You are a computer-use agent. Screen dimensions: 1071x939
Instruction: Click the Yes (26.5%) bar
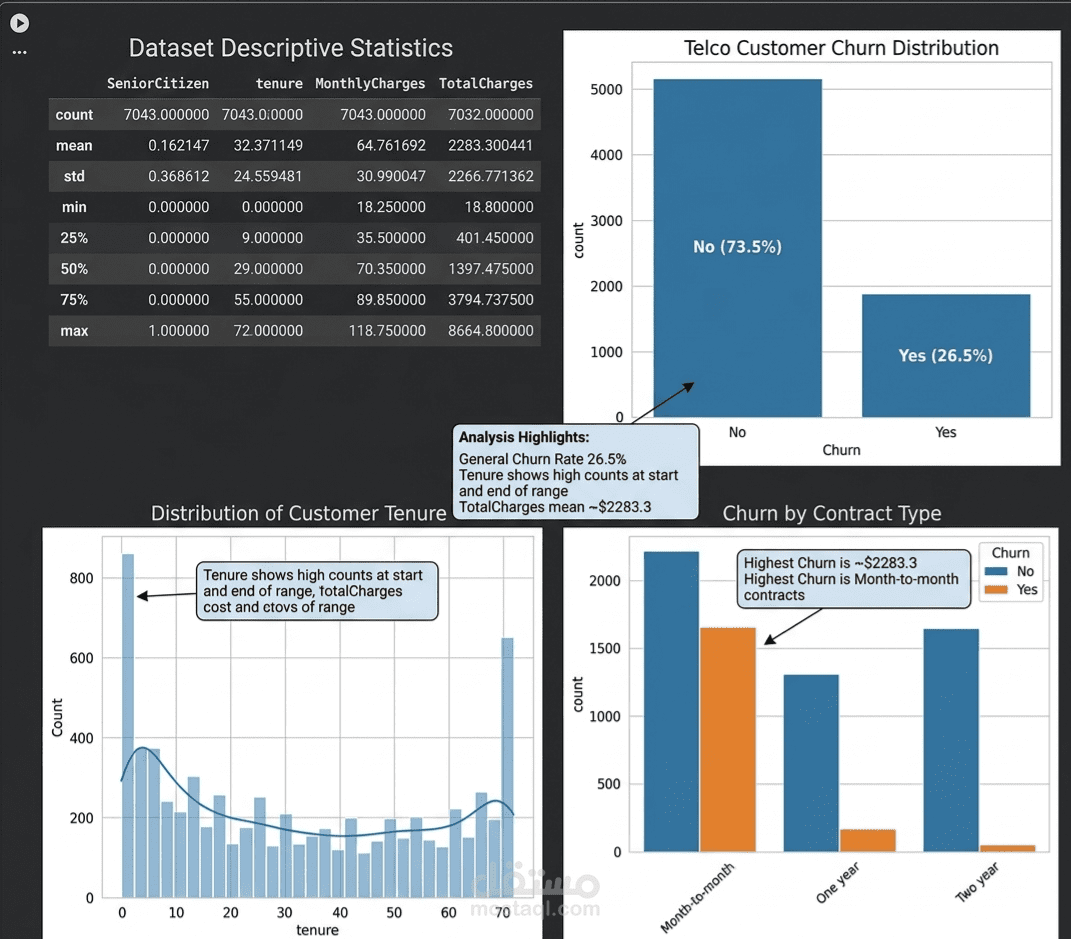(x=945, y=355)
